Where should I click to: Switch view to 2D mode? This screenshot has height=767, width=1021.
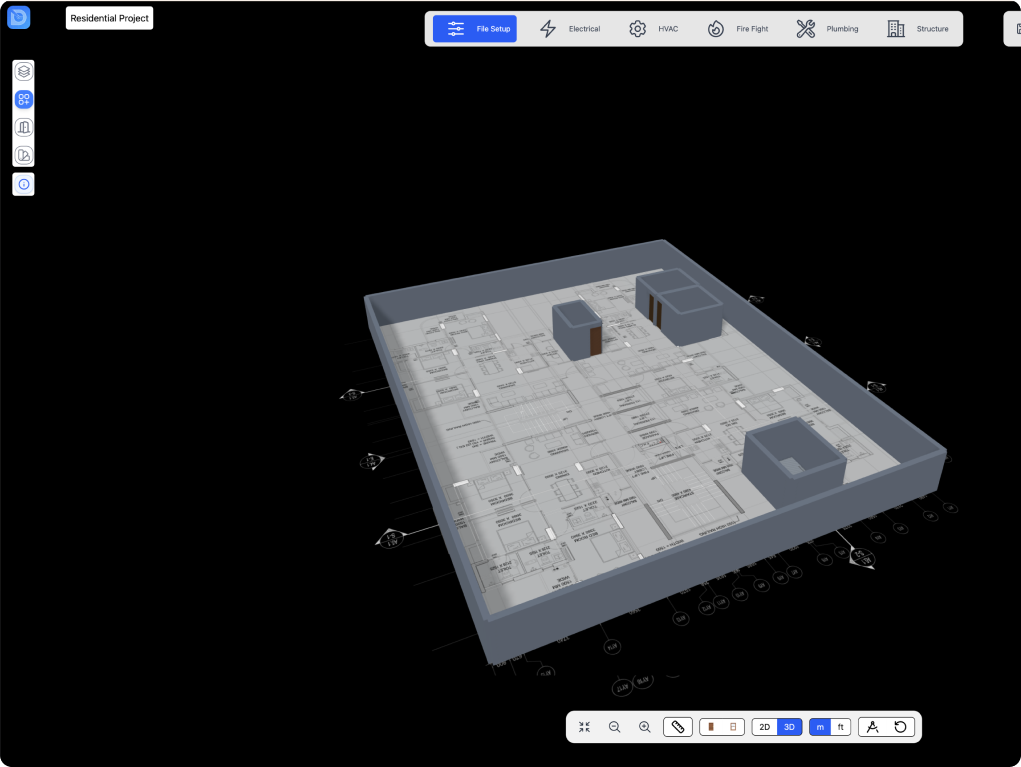click(x=765, y=727)
